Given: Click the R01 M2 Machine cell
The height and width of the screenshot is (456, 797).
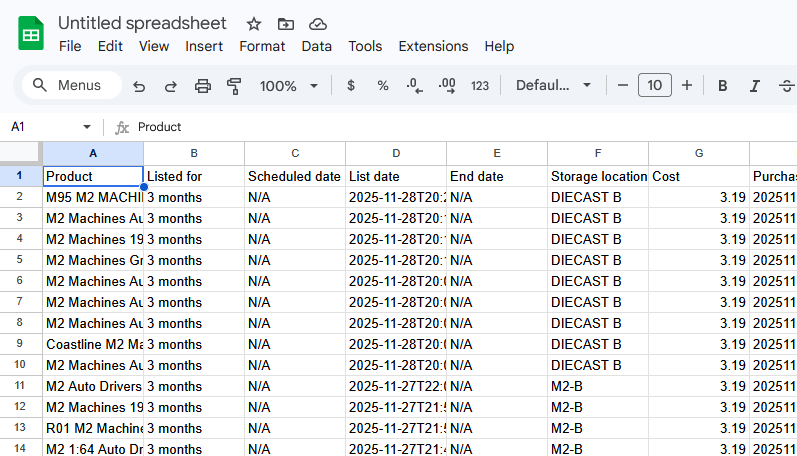Looking at the screenshot, I should pos(93,428).
